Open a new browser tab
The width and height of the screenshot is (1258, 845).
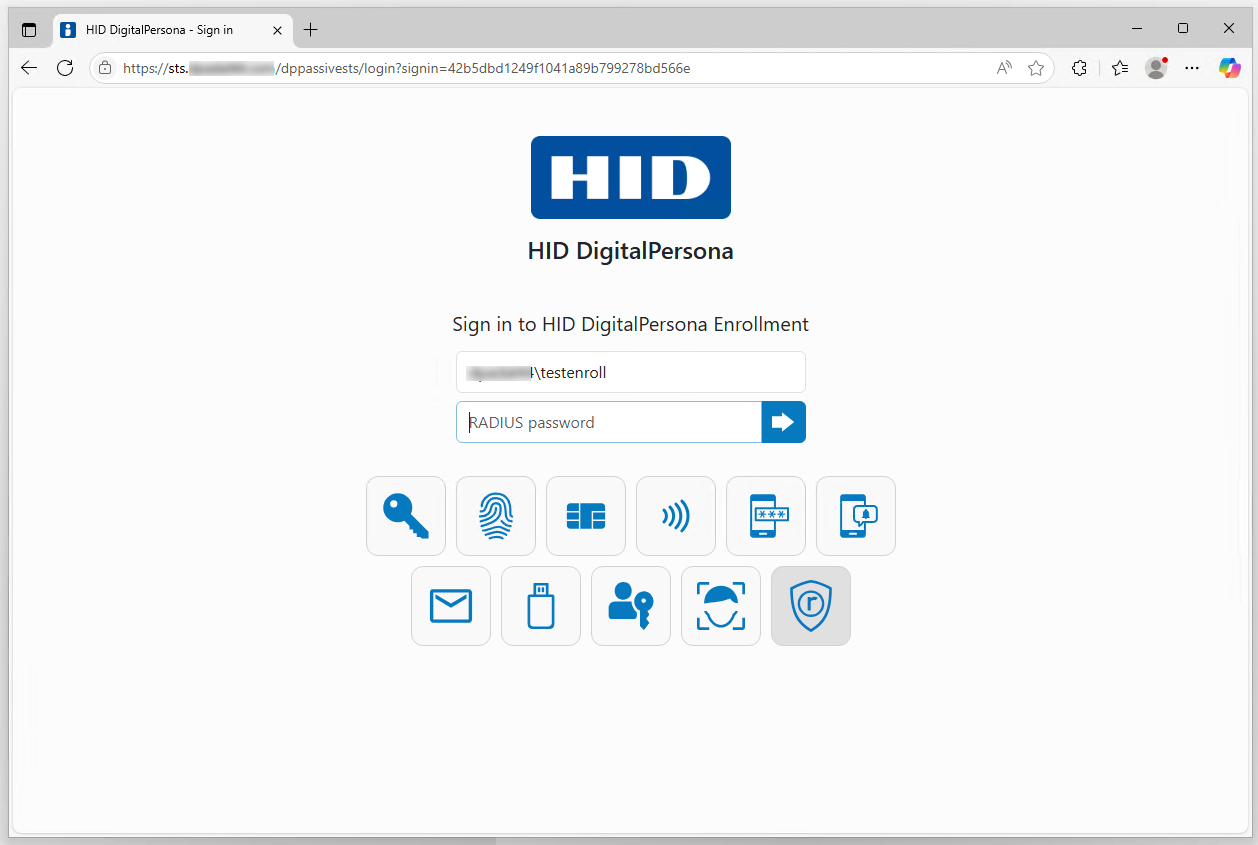coord(310,30)
